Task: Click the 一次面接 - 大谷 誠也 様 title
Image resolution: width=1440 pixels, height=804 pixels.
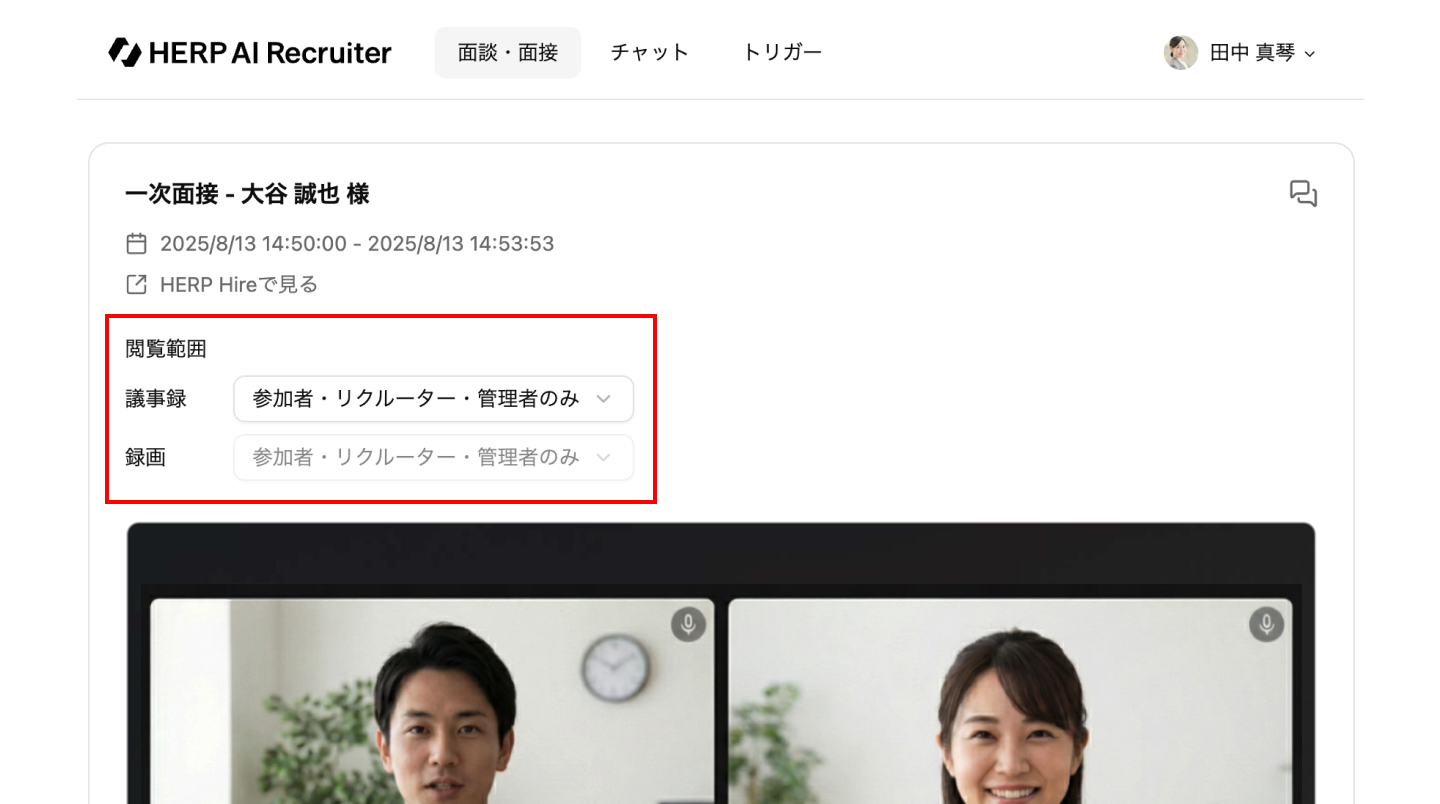Action: tap(247, 194)
